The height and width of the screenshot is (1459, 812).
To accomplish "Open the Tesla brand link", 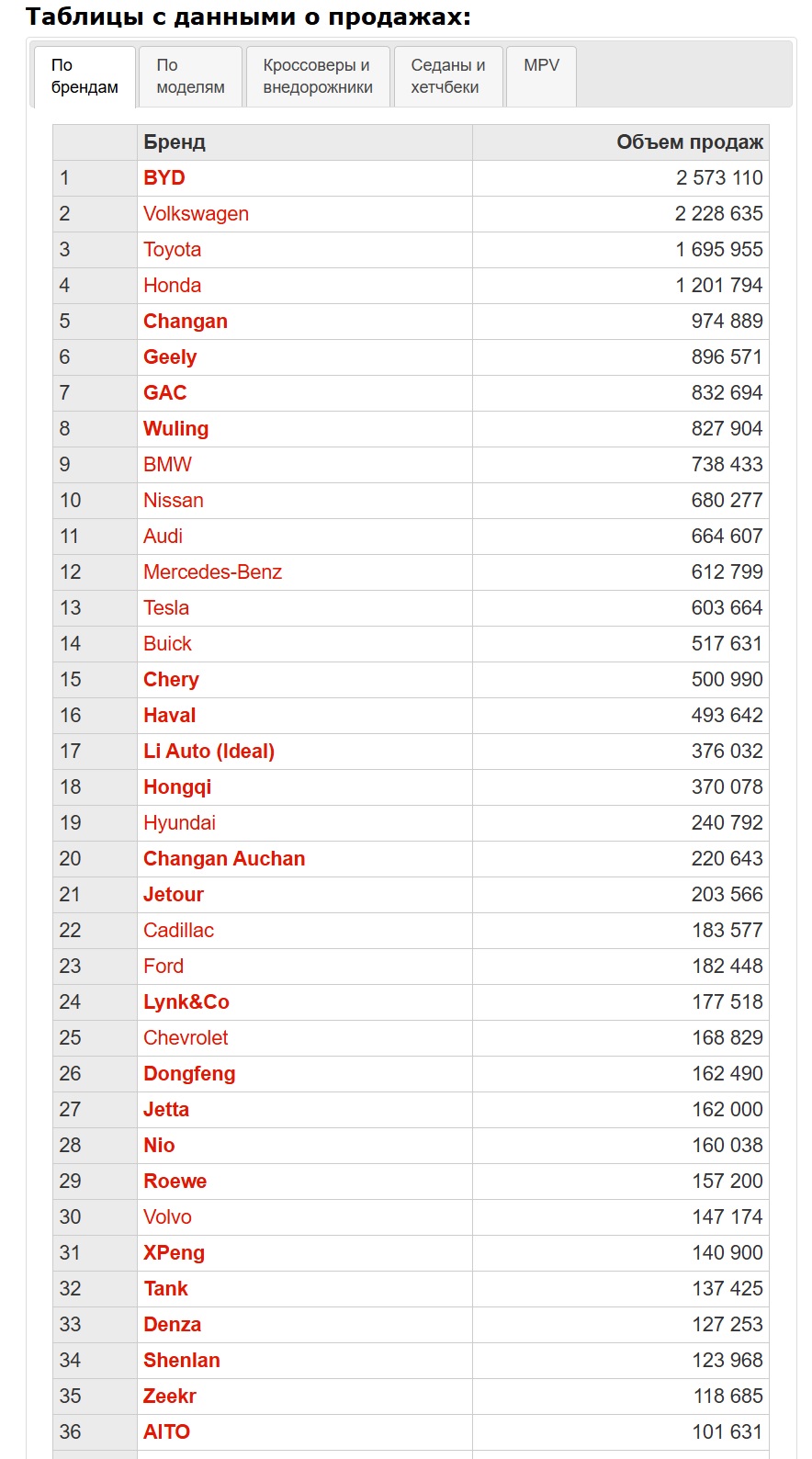I will [x=166, y=608].
